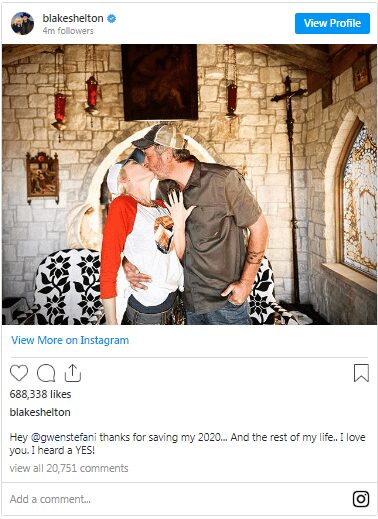Click blakeshelton name above the caption
Viewport: 378px width, 519px height.
click(x=40, y=412)
